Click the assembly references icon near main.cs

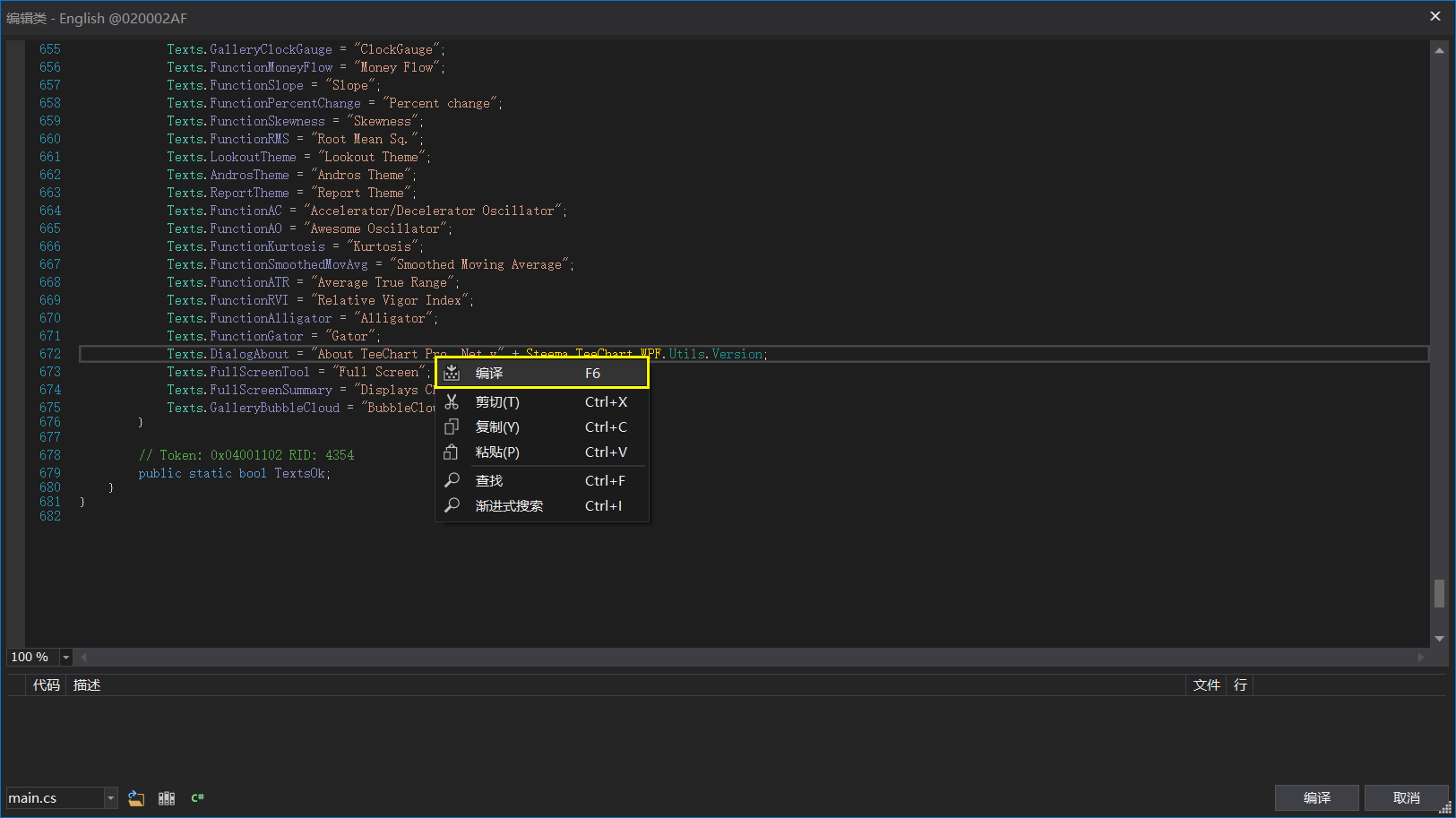(167, 797)
